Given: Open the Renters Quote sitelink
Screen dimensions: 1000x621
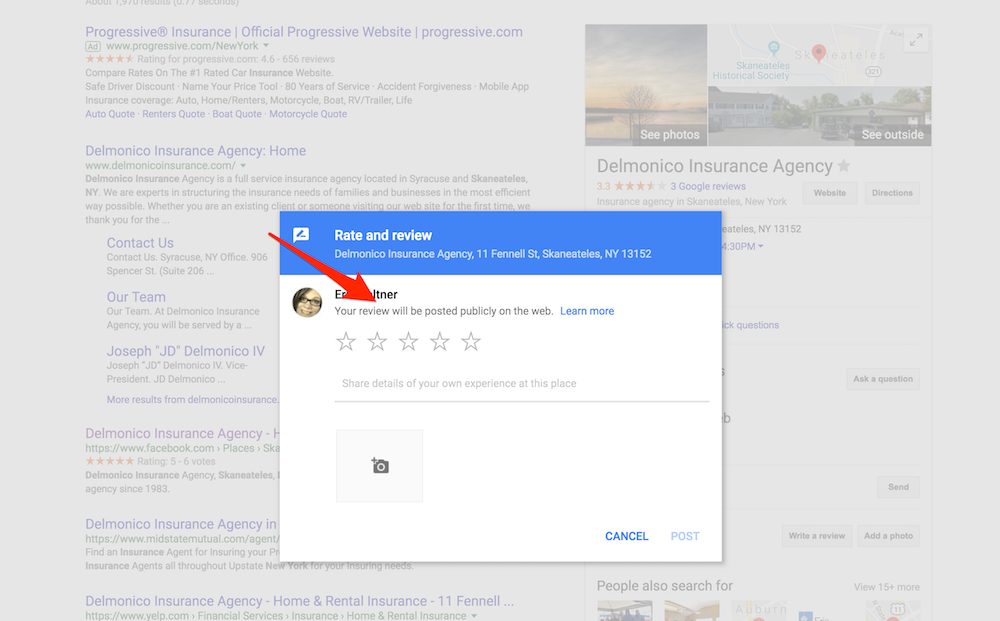Looking at the screenshot, I should [x=173, y=114].
